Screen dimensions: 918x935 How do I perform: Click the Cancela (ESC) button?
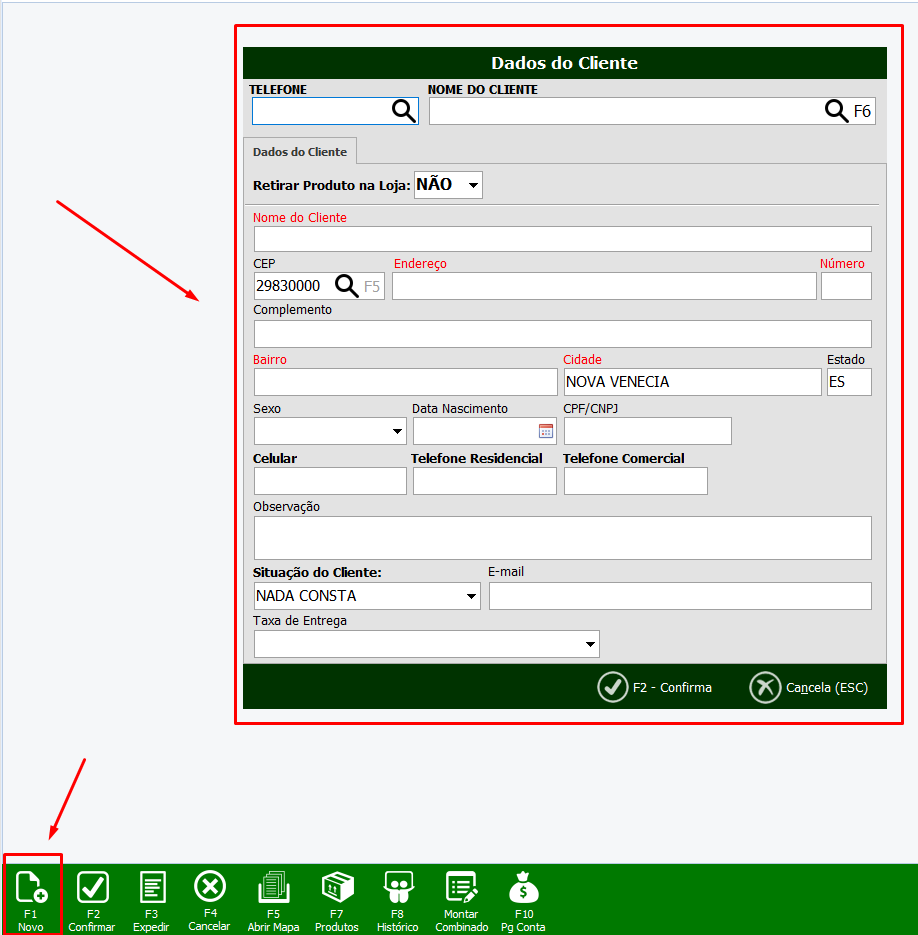pyautogui.click(x=809, y=688)
